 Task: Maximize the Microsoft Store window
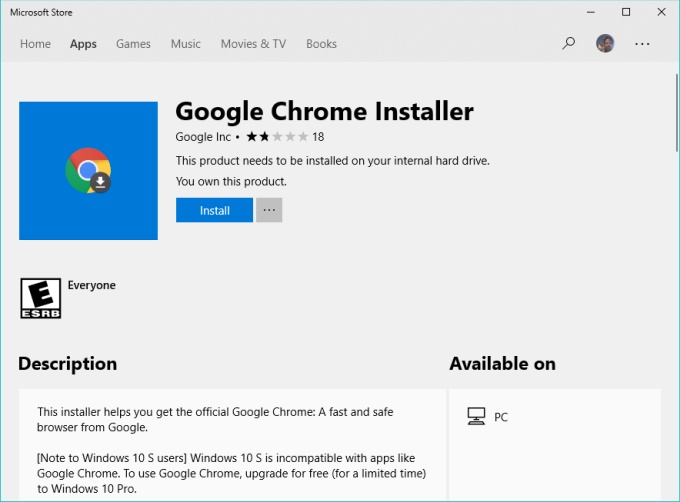pos(626,12)
